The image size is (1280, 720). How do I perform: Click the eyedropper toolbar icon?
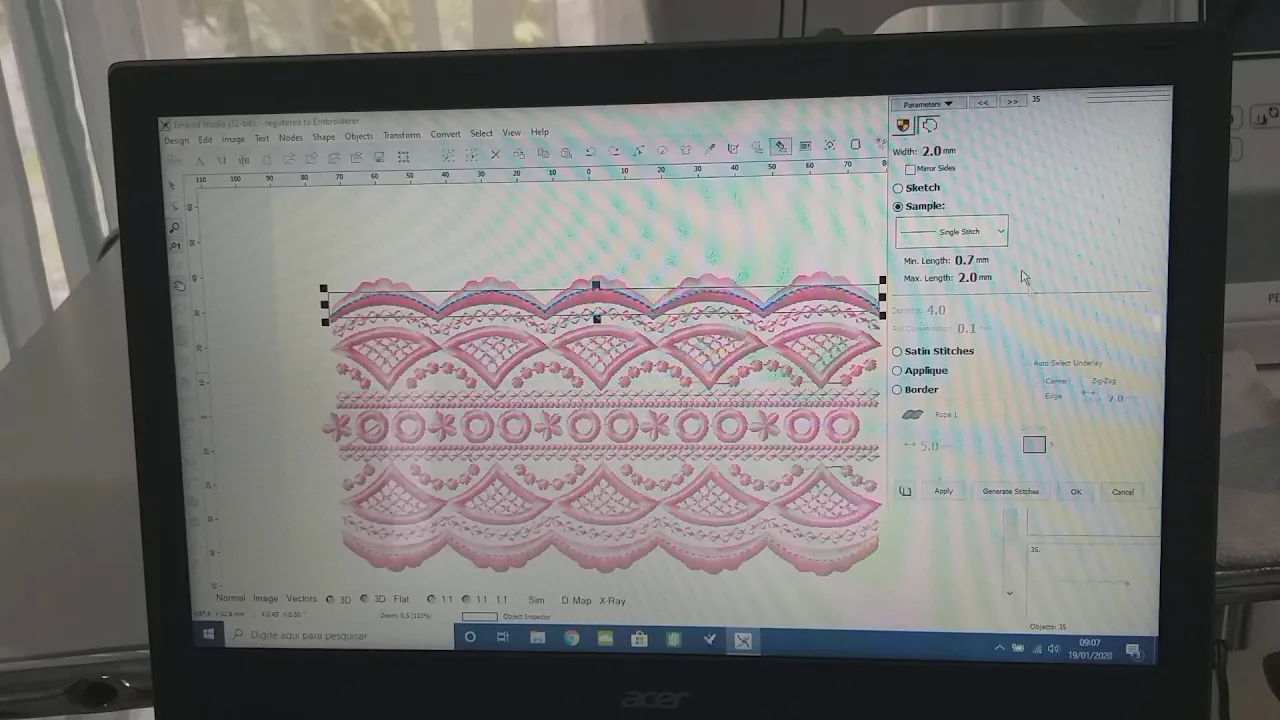pyautogui.click(x=710, y=149)
